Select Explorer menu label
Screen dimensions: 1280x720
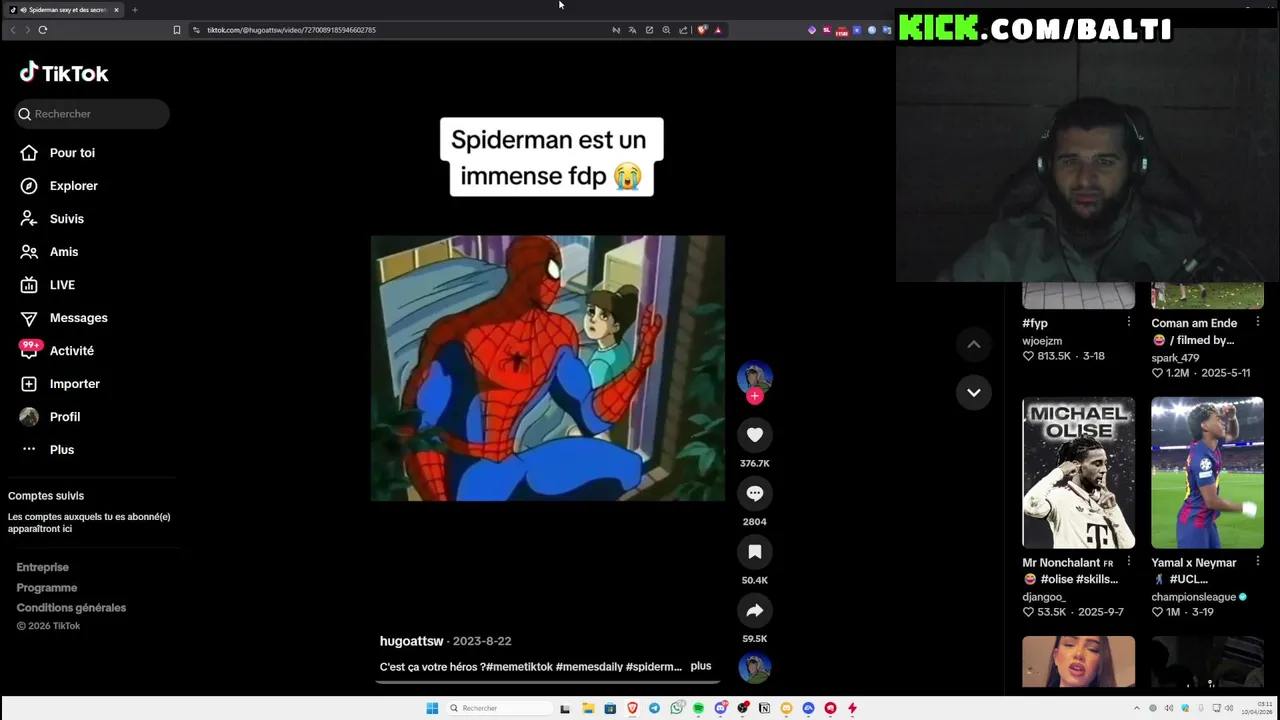click(74, 186)
